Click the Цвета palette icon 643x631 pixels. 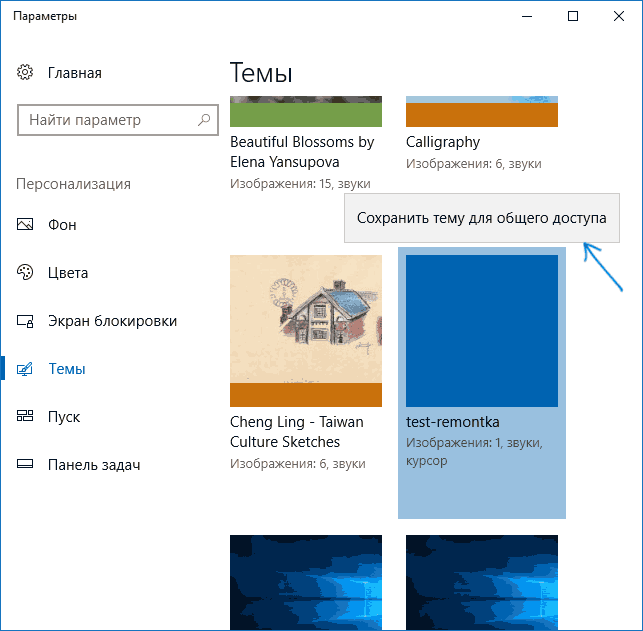[25, 272]
